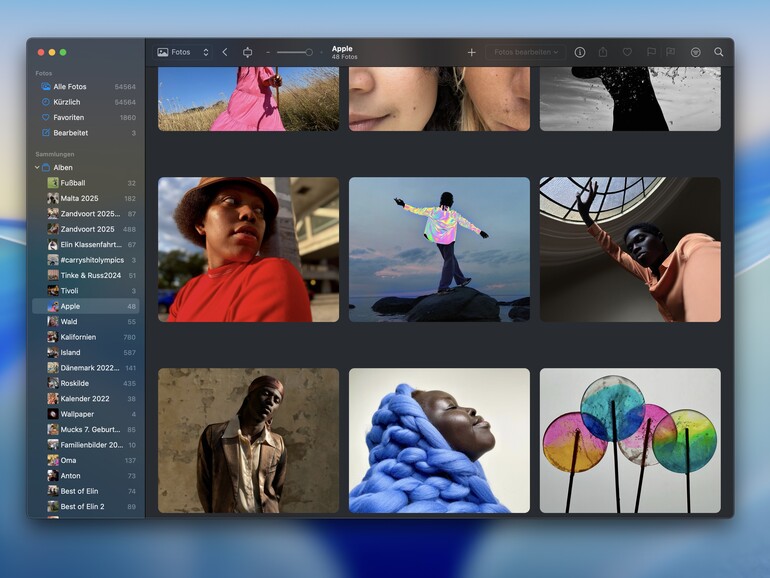The image size is (770, 578).
Task: Click the share icon in toolbar
Action: coord(603,52)
